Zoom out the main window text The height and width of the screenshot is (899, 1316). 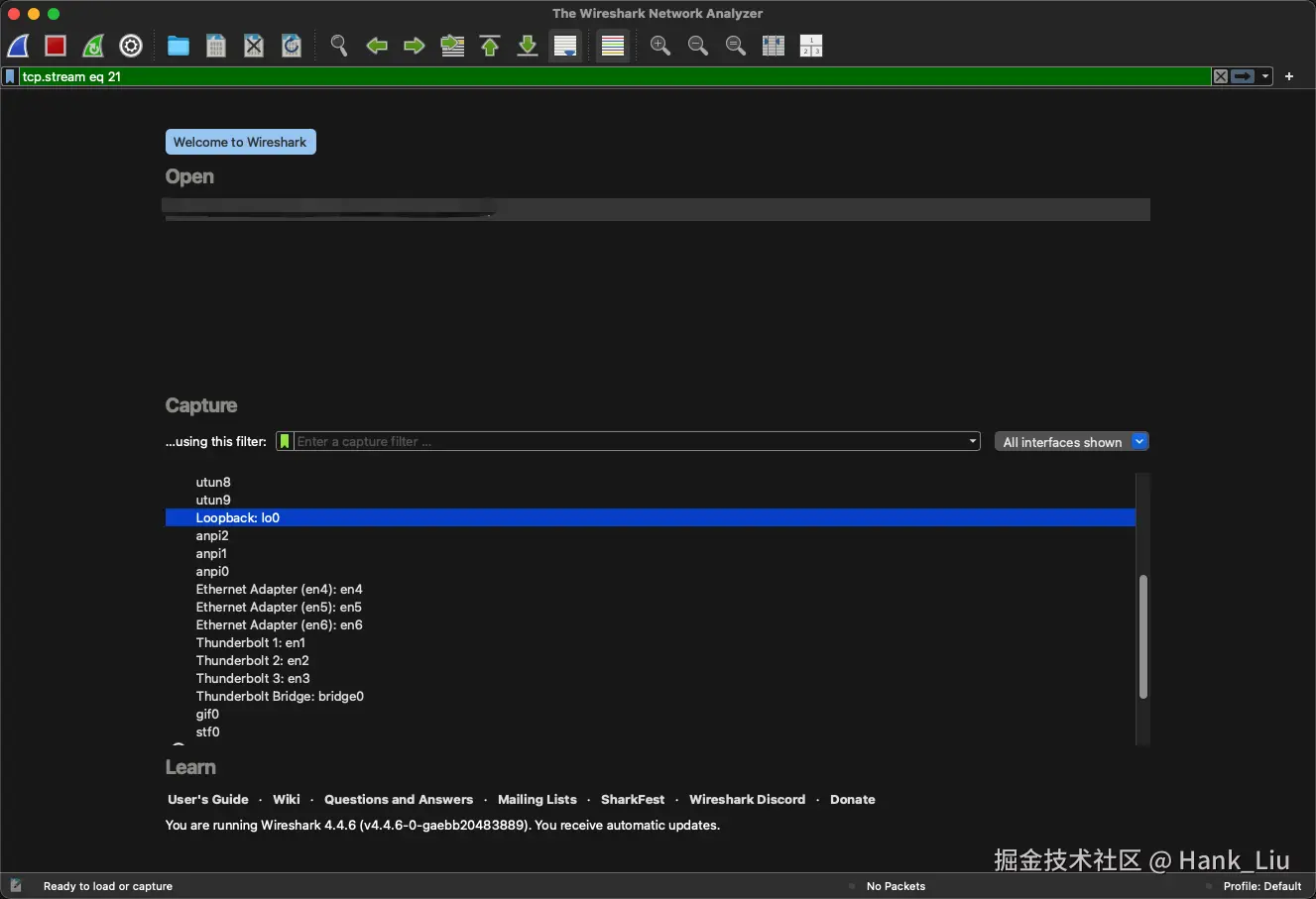(x=698, y=46)
